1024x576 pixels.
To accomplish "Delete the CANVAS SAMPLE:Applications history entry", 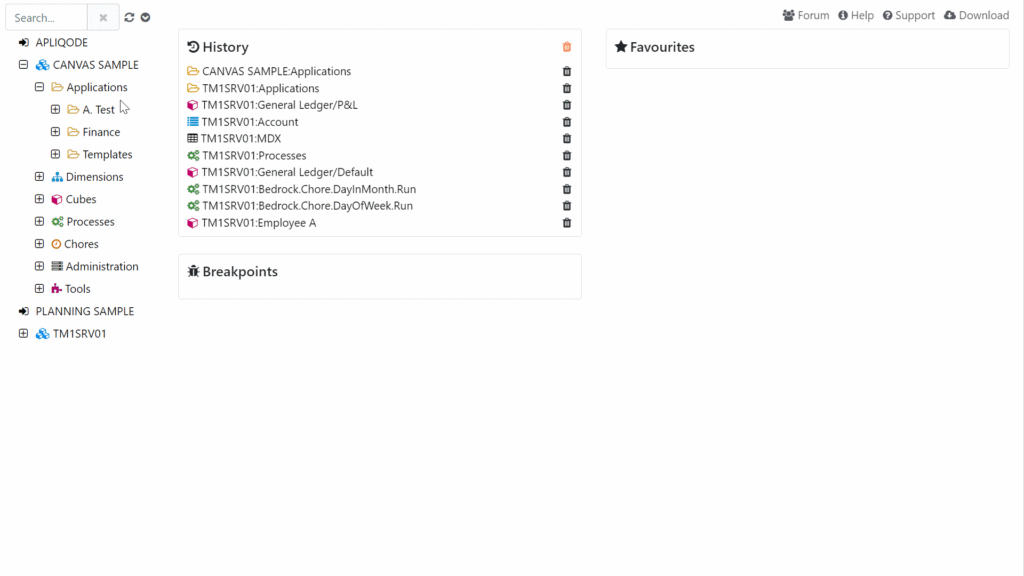I will tap(567, 72).
